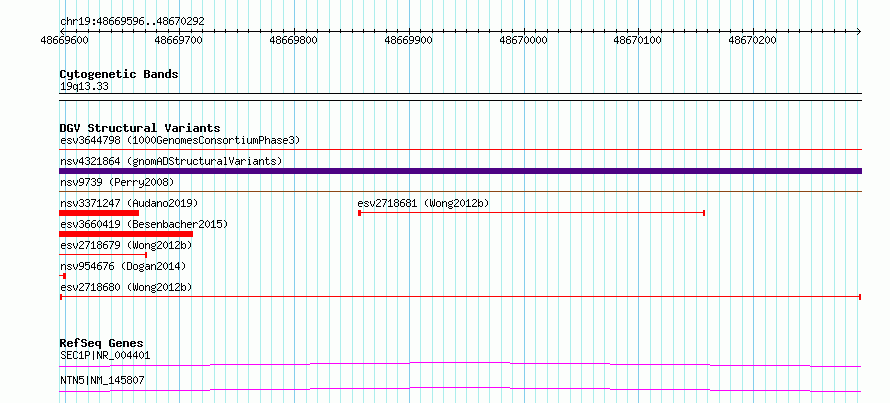
Task: Click the esv2718681 variant span line
Action: point(531,213)
